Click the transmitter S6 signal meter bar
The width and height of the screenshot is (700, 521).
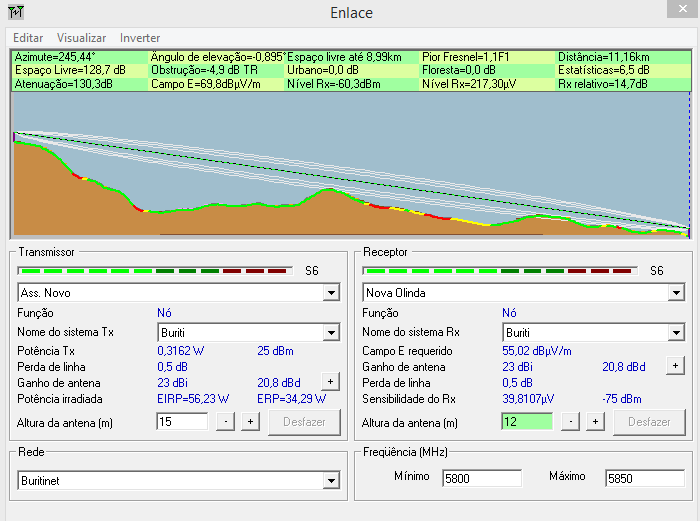(x=155, y=270)
